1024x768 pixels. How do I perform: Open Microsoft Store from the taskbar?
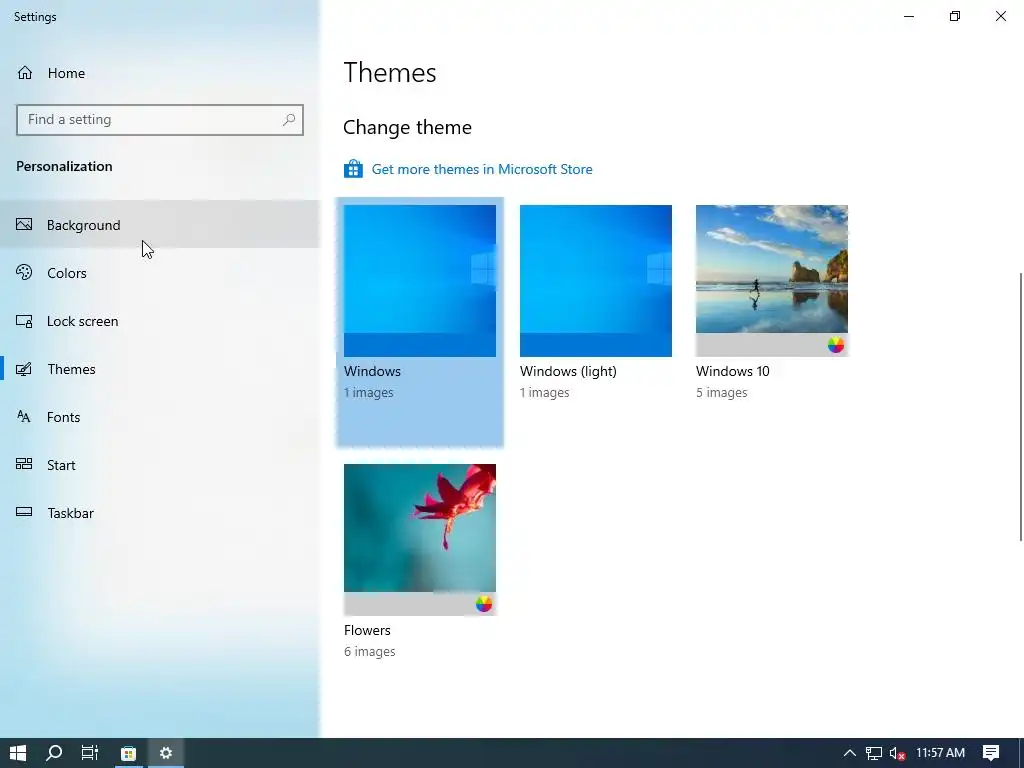point(129,753)
